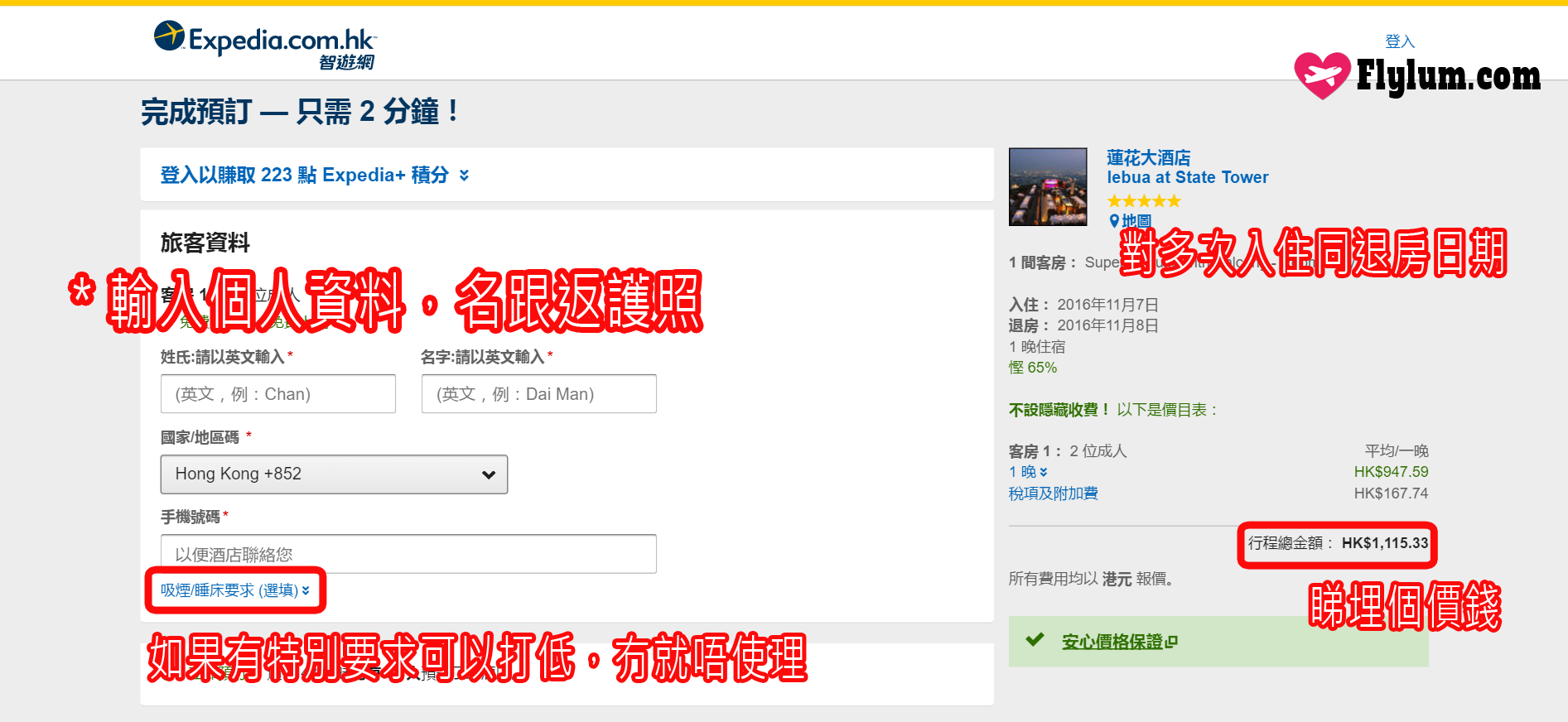Open the 安心價格保證 price guarantee link
This screenshot has height=722, width=1568.
[x=1112, y=642]
